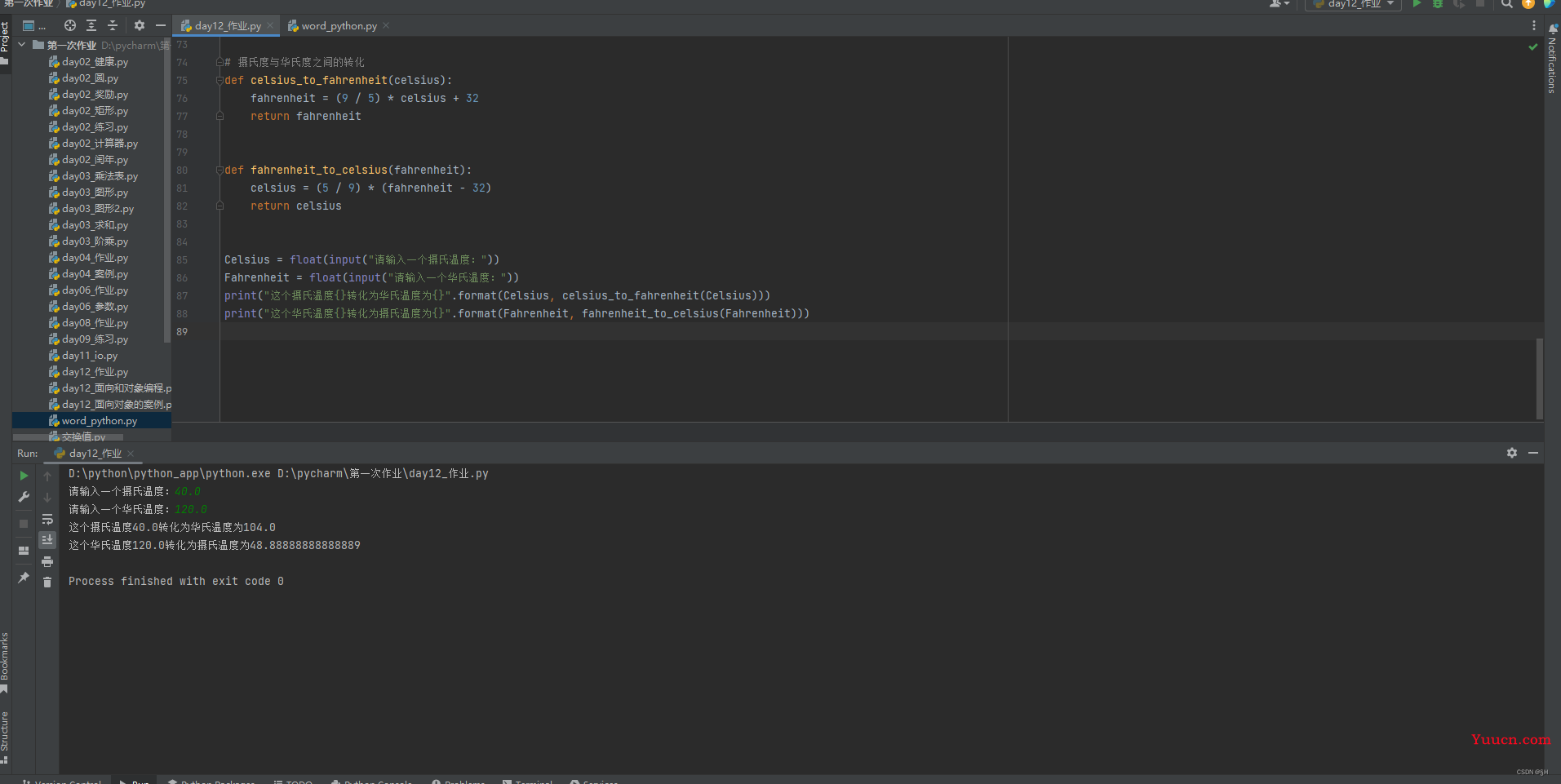Open Search Everywhere magnifier
The image size is (1561, 784).
tap(1507, 4)
